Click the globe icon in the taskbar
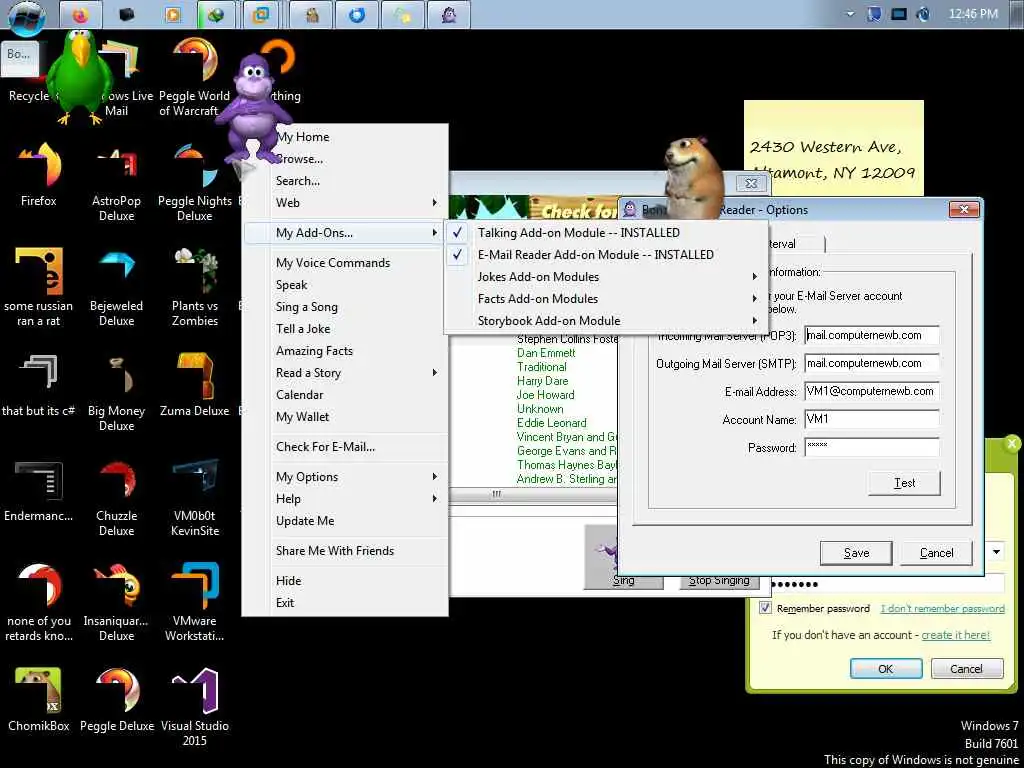This screenshot has height=768, width=1024. coord(216,15)
